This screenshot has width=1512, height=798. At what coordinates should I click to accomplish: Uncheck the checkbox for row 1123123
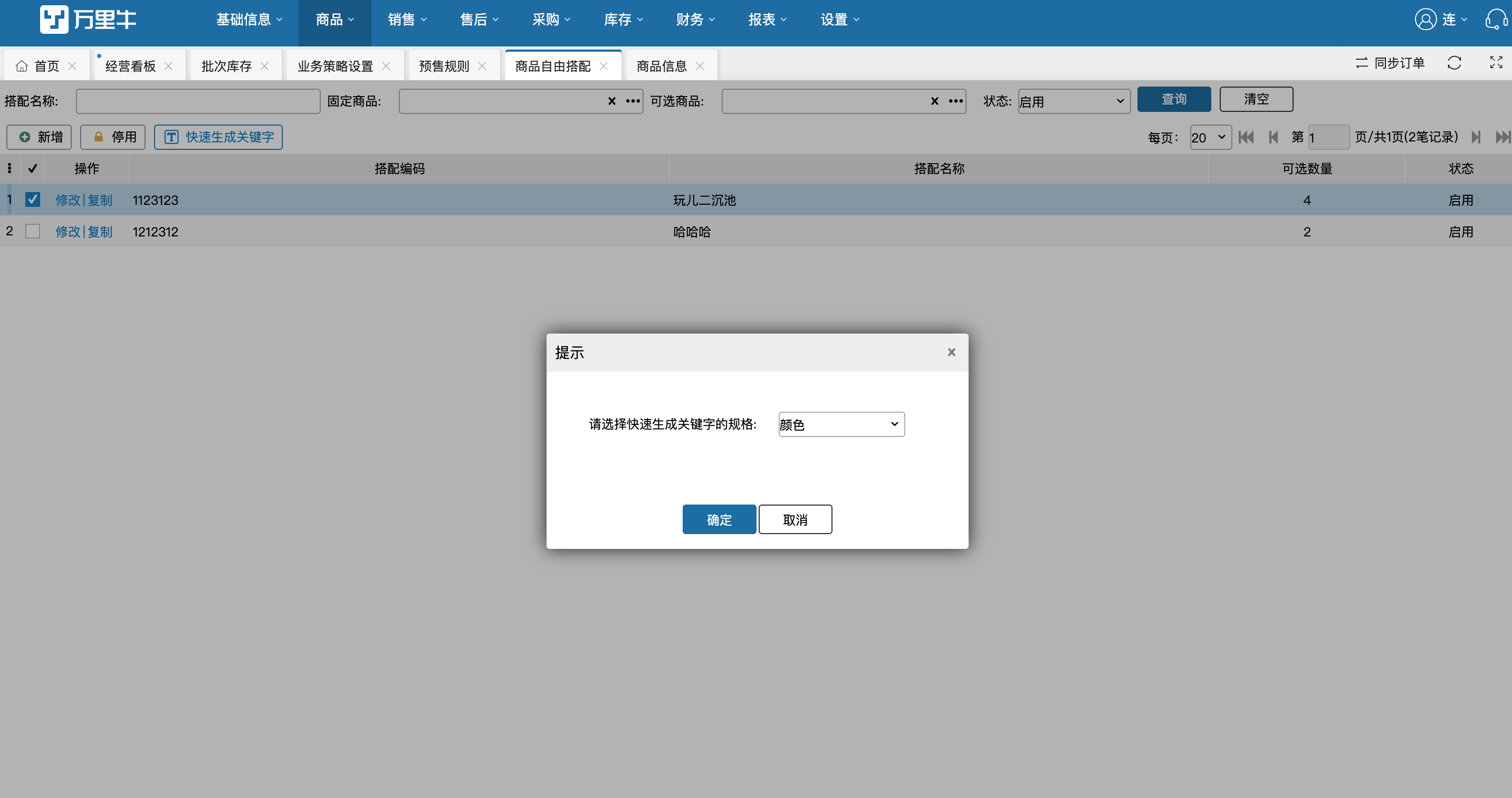pyautogui.click(x=33, y=199)
